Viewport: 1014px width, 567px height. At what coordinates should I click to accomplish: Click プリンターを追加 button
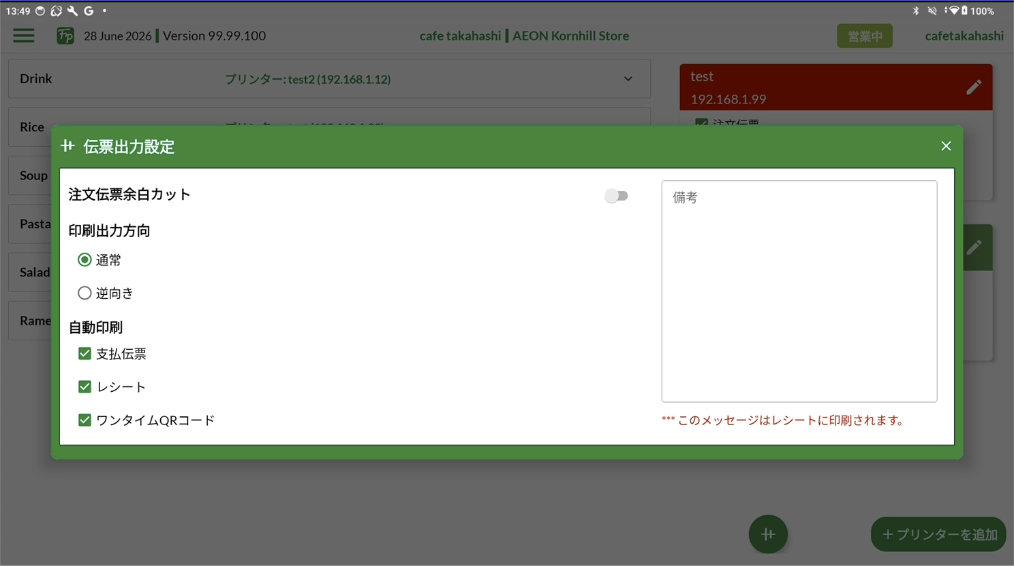(939, 535)
